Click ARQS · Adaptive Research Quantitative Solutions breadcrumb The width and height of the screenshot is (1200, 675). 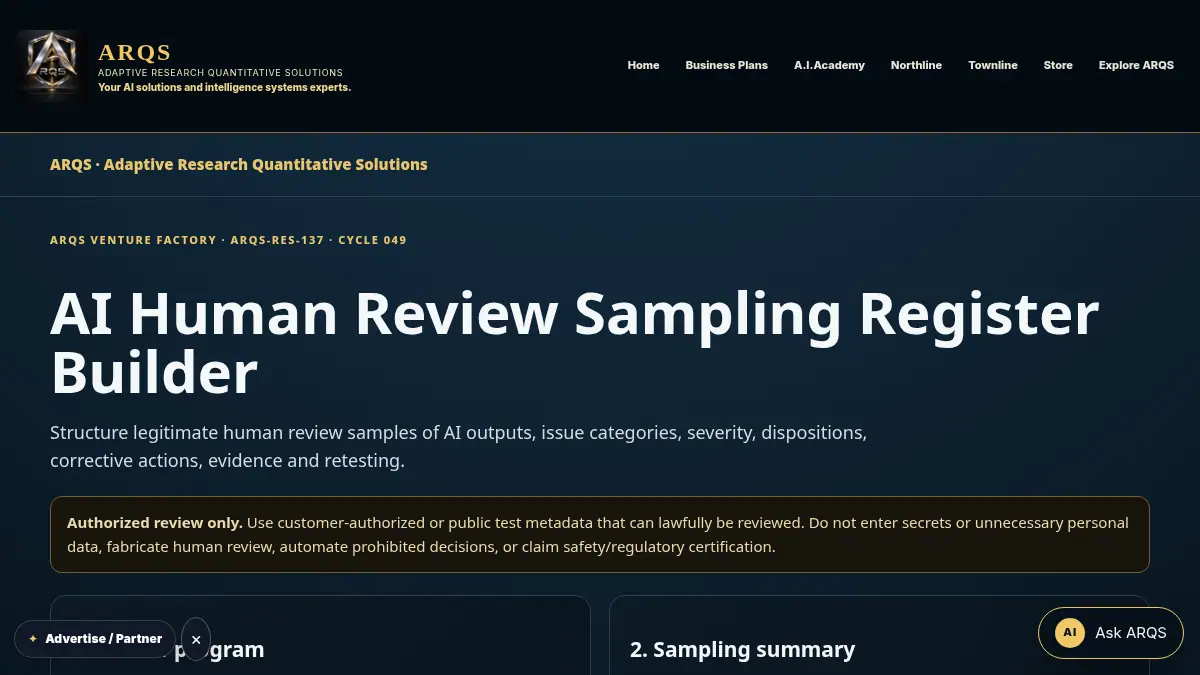click(238, 164)
